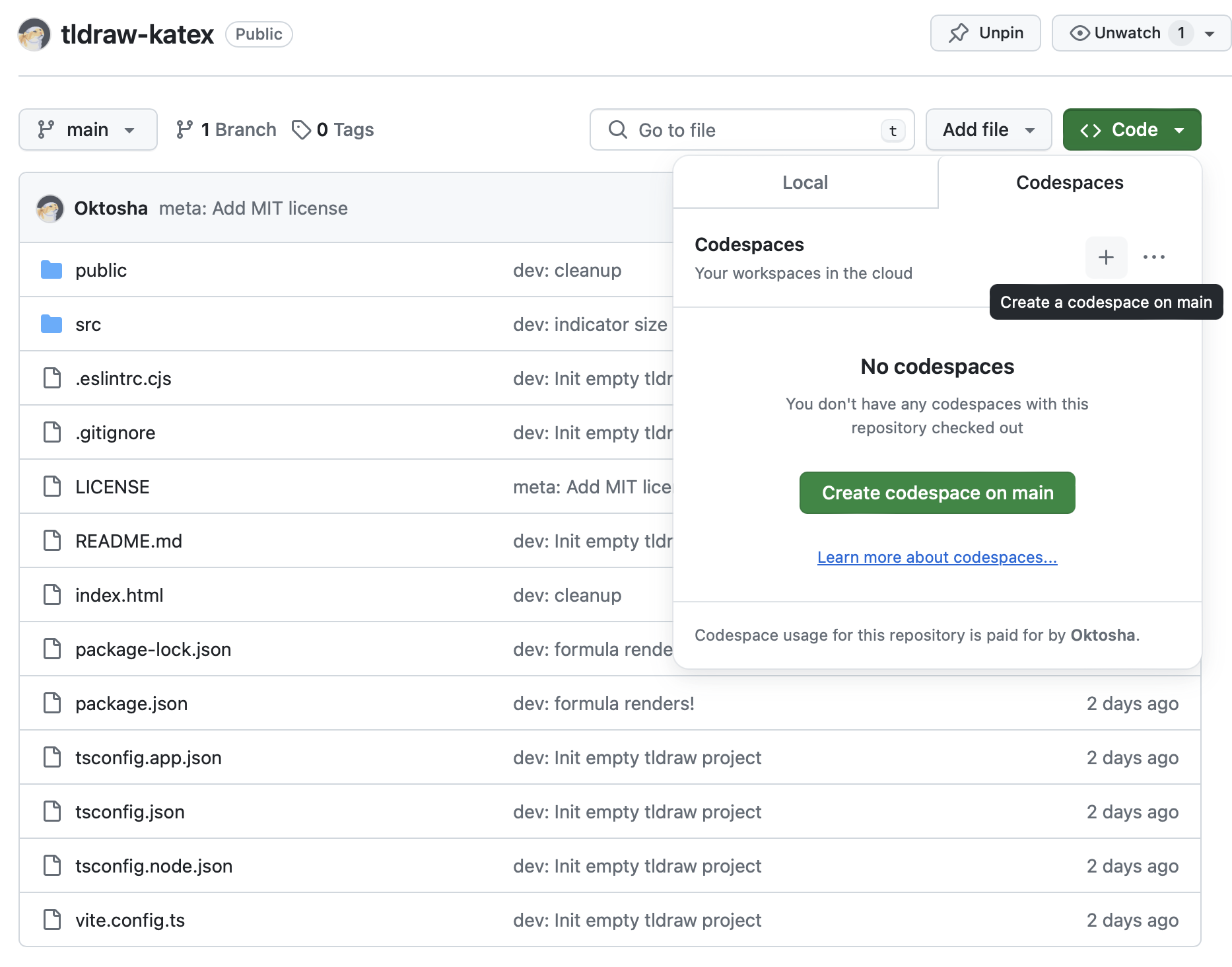The width and height of the screenshot is (1232, 967).
Task: Click the tldraw-katex repository title
Action: pyautogui.click(x=137, y=34)
